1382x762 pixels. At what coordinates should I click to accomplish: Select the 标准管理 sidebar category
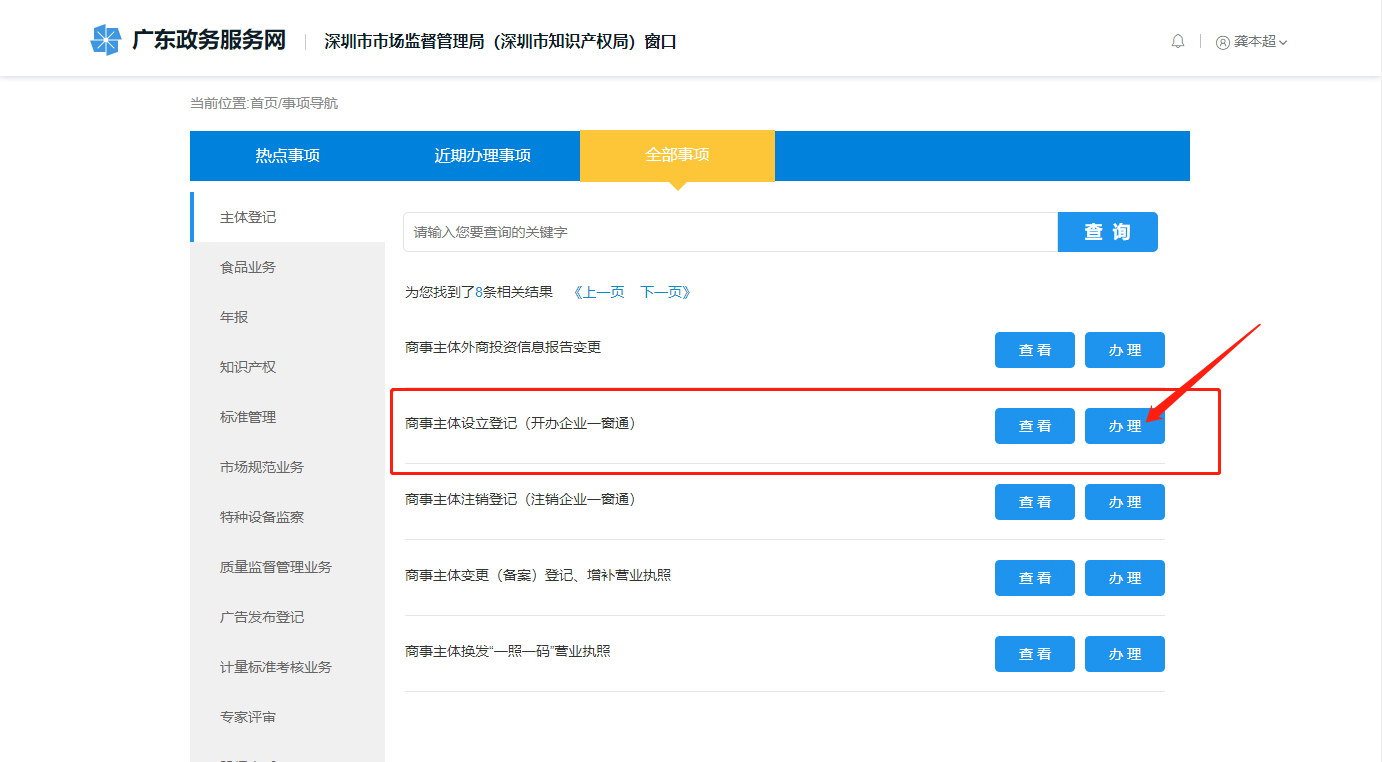tap(247, 416)
